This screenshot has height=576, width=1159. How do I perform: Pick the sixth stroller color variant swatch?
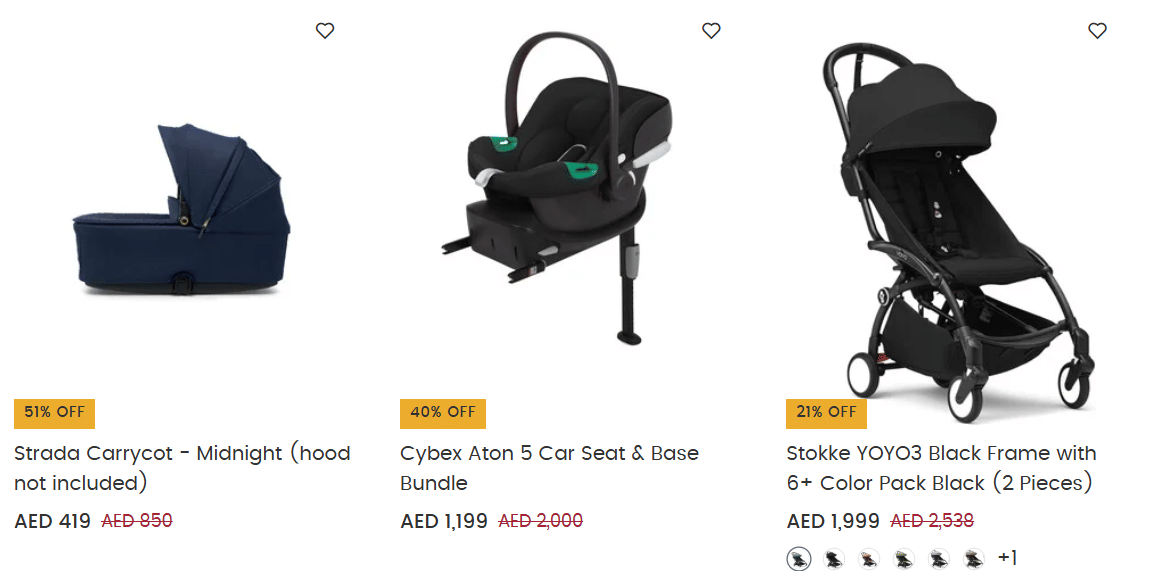974,559
